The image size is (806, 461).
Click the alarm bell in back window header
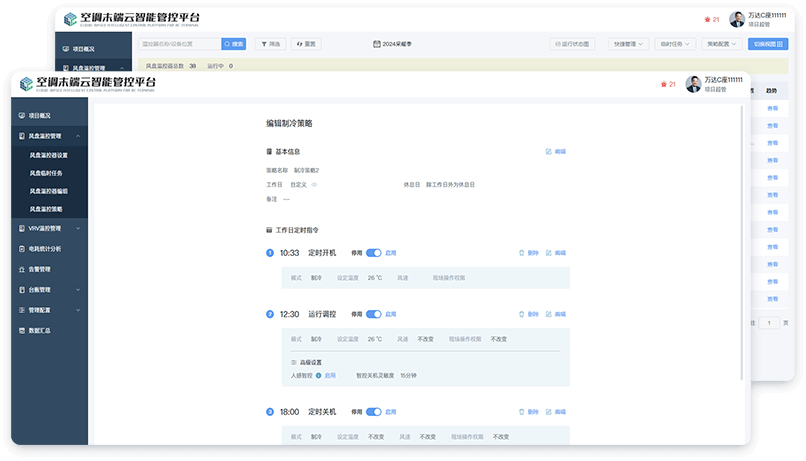(x=707, y=20)
